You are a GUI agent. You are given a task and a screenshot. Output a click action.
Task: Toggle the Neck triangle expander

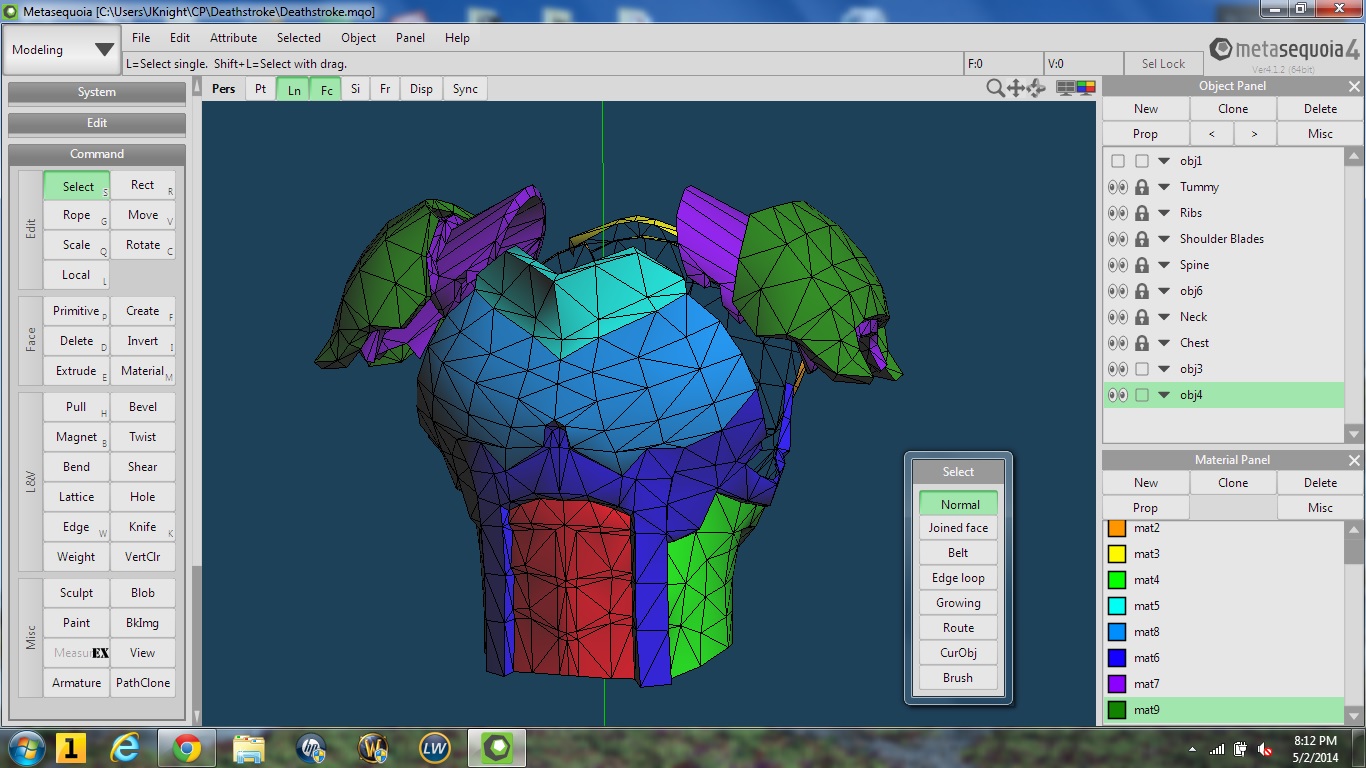click(x=1164, y=317)
